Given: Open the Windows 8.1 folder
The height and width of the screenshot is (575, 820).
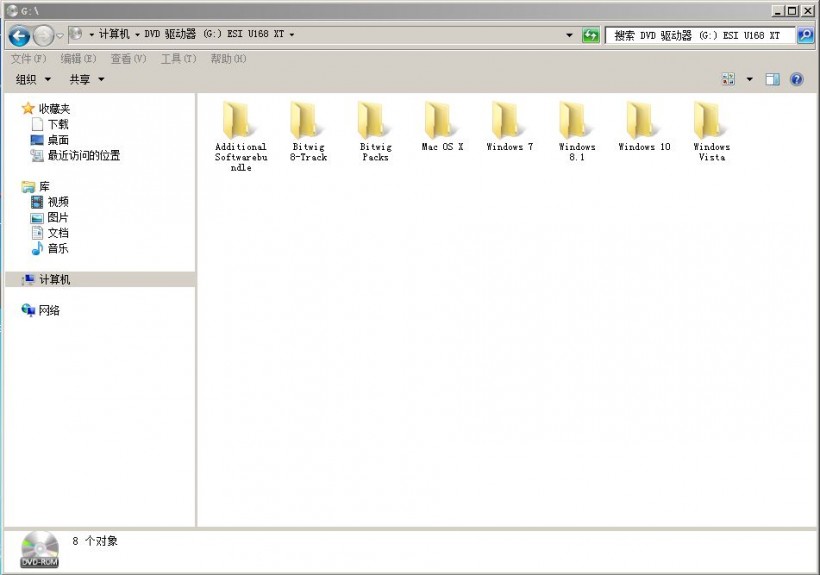Looking at the screenshot, I should coord(577,122).
